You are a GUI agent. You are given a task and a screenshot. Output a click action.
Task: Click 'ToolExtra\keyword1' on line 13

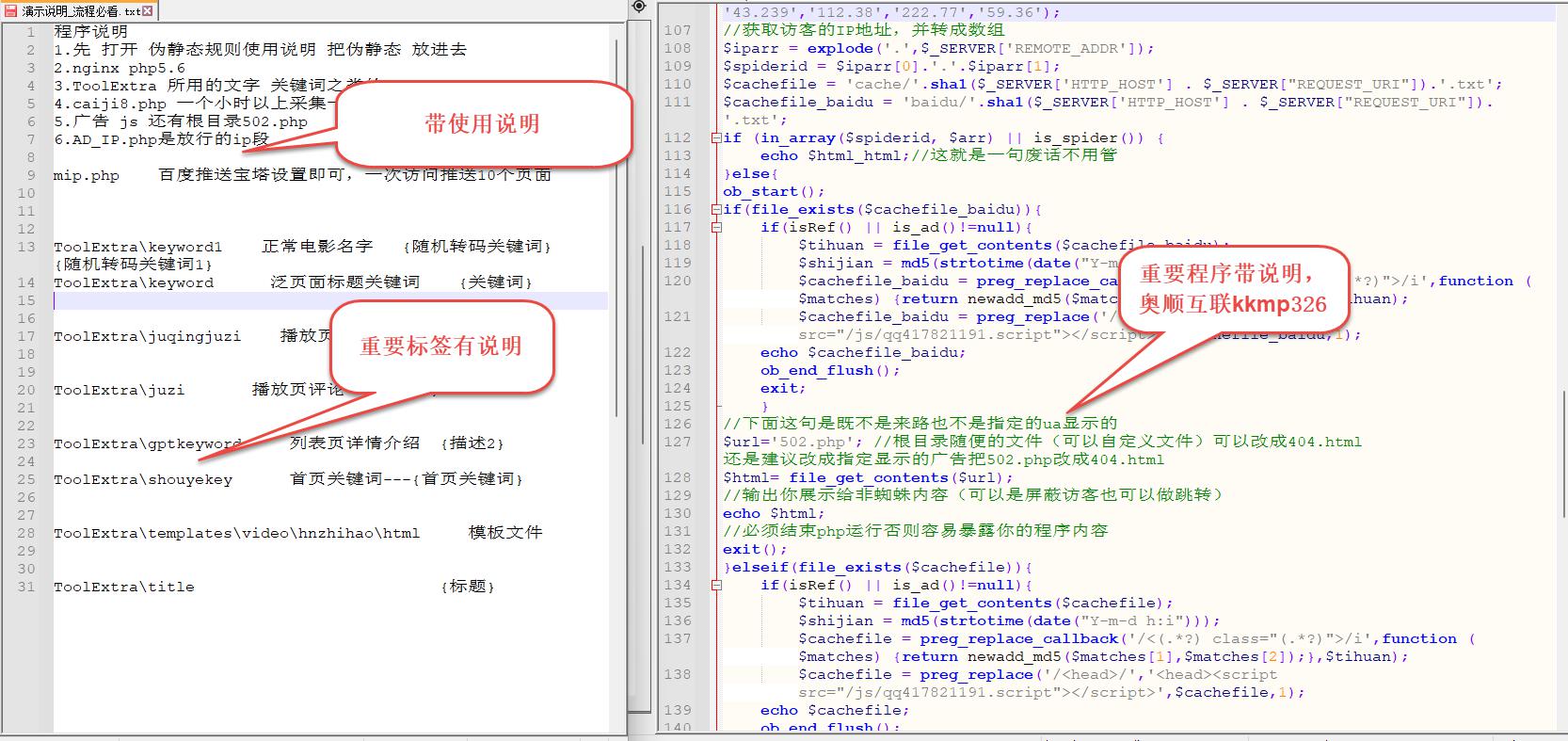tap(138, 247)
